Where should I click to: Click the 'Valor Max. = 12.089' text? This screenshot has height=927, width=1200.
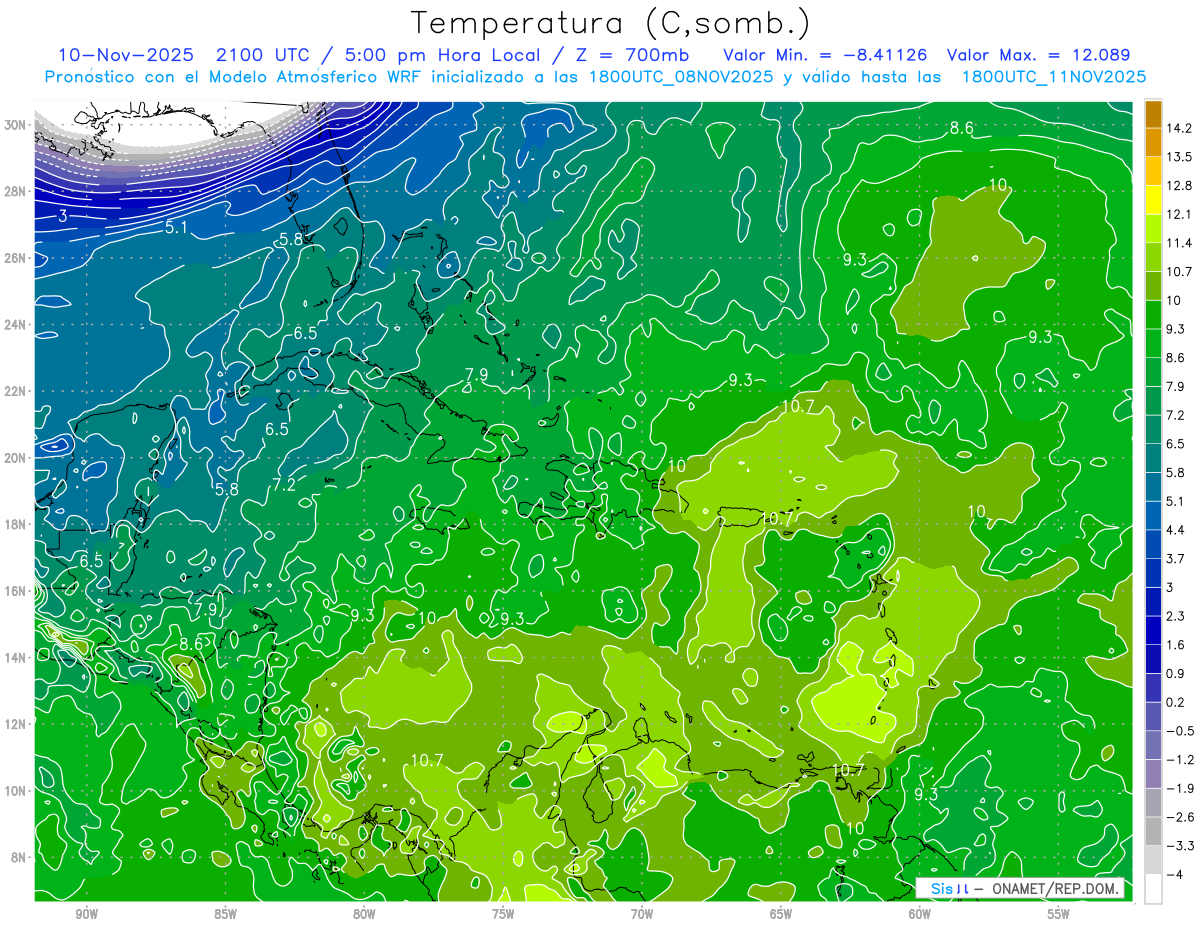[x=1038, y=55]
